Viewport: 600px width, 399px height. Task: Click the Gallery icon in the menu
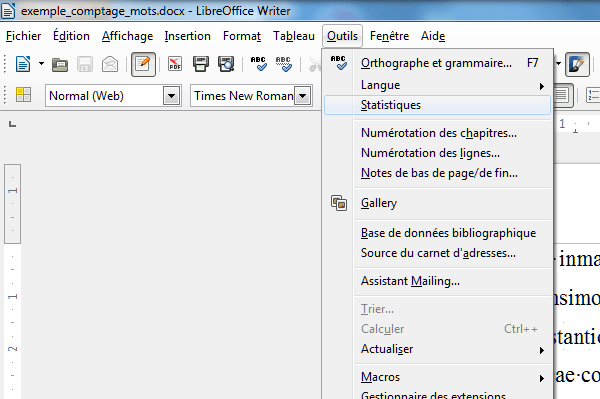(339, 203)
